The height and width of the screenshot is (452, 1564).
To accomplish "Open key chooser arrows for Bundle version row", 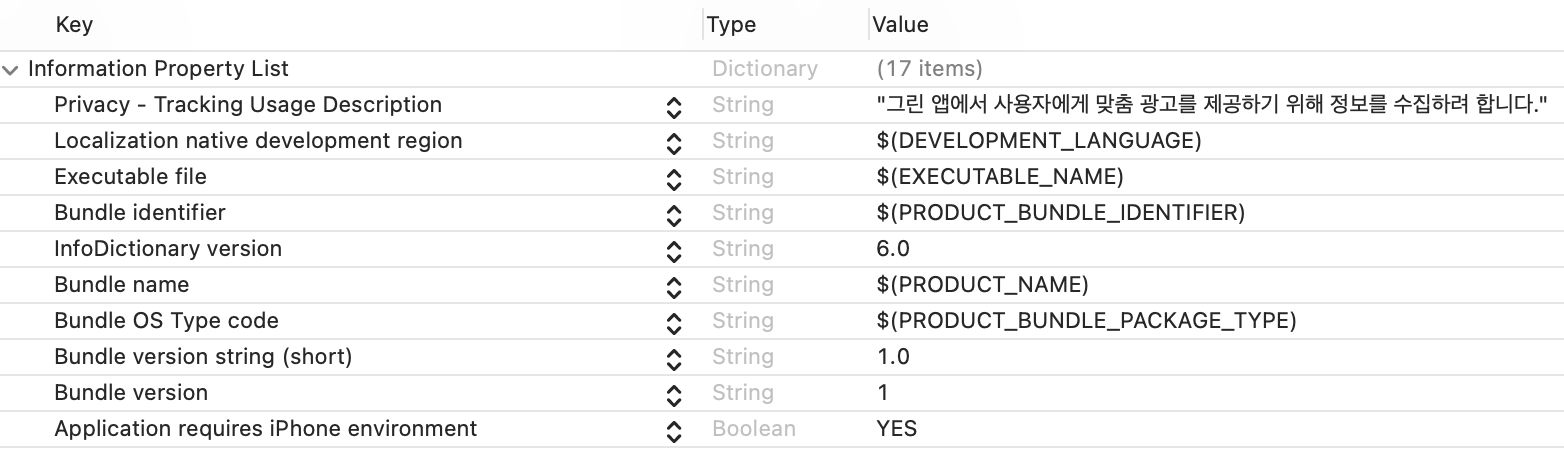I will [674, 395].
